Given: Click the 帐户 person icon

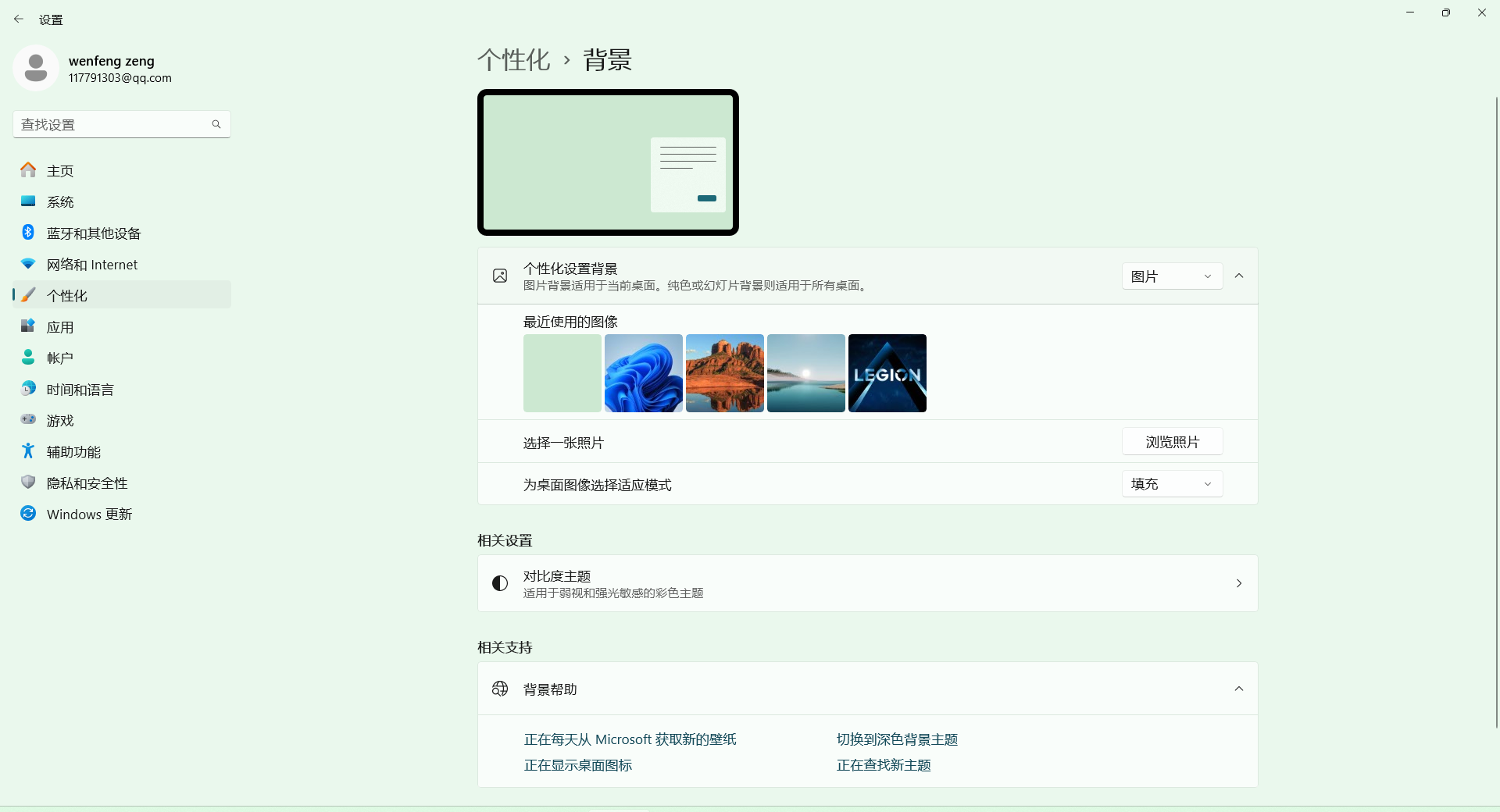Looking at the screenshot, I should (28, 358).
